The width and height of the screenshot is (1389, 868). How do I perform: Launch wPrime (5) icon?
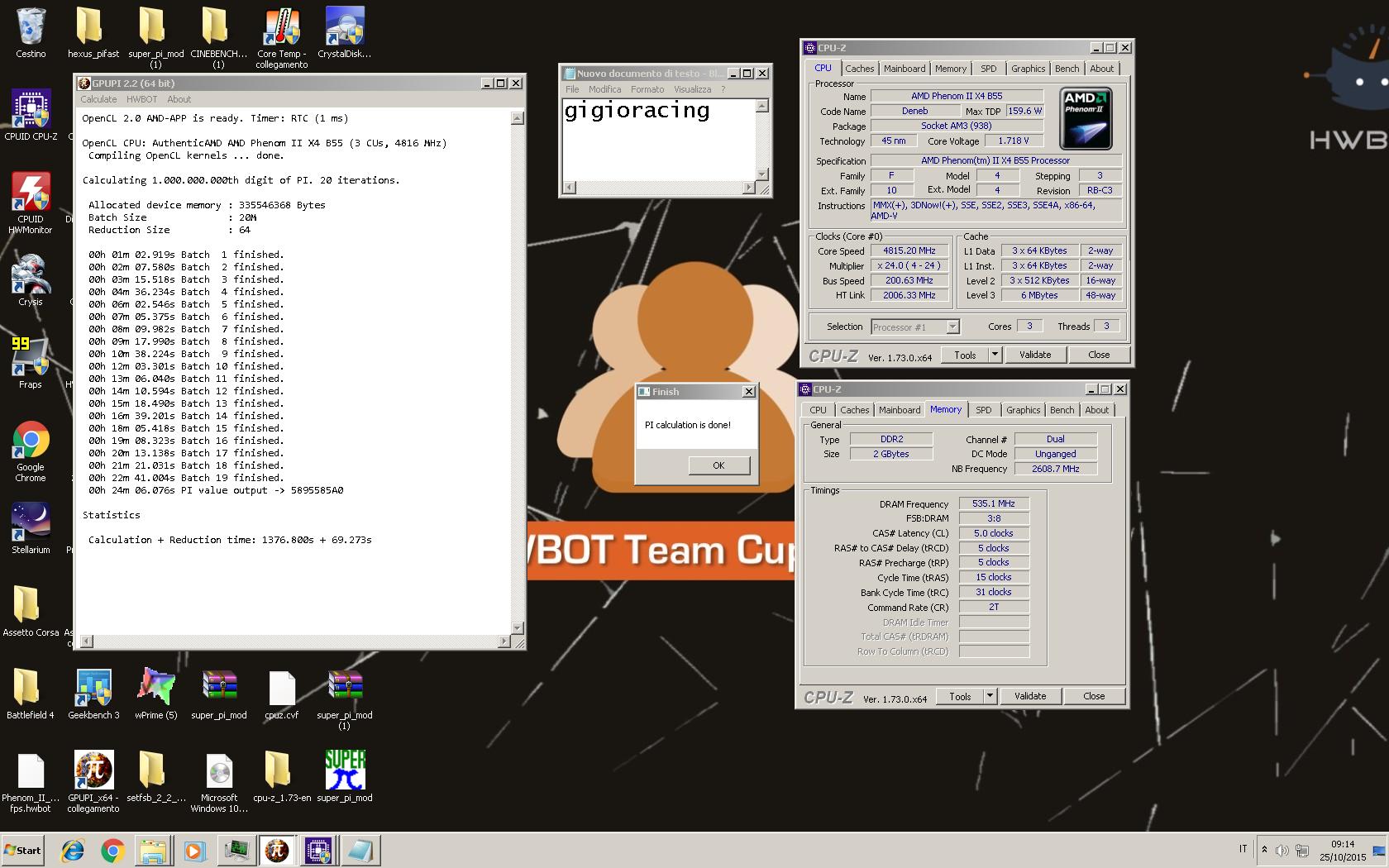[x=155, y=694]
